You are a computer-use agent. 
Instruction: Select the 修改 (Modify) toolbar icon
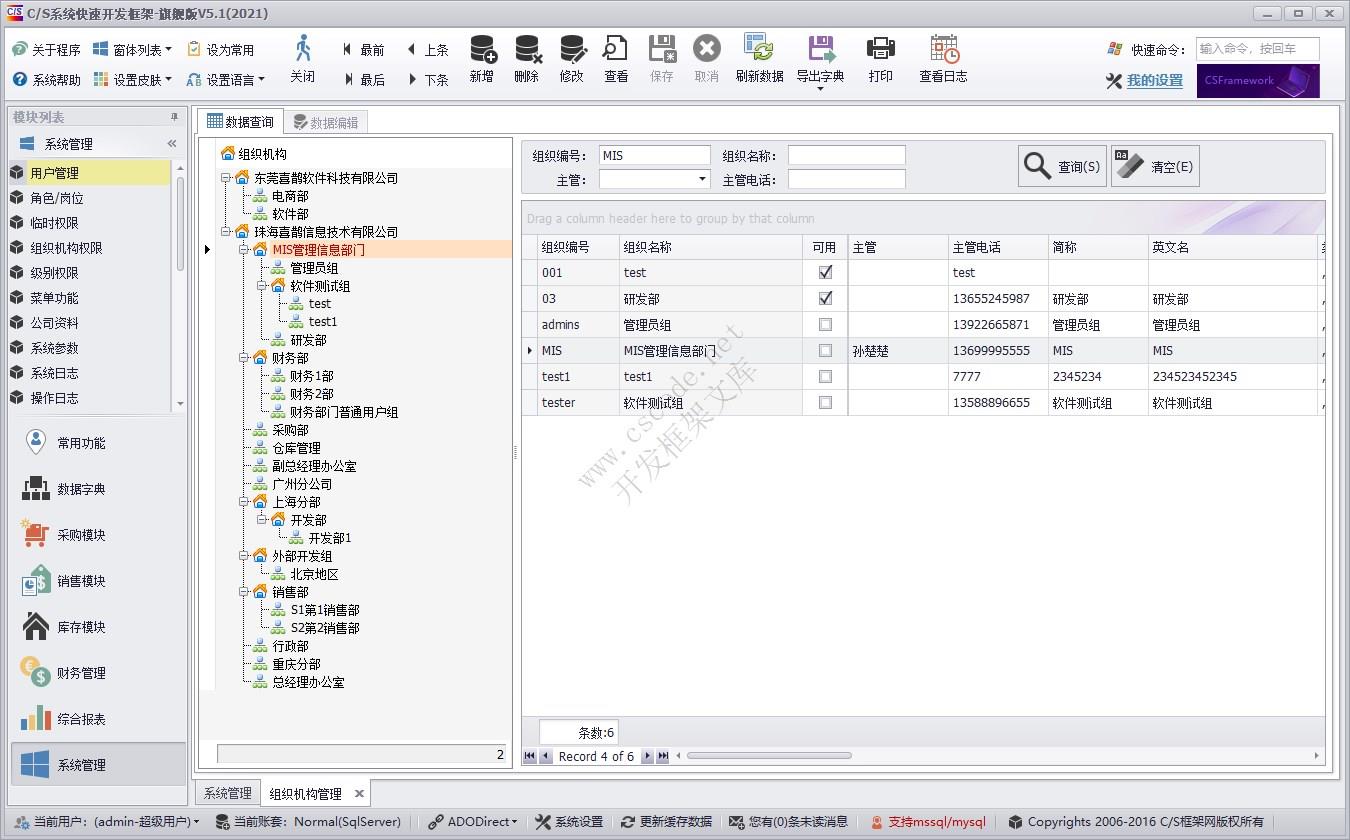coord(571,58)
